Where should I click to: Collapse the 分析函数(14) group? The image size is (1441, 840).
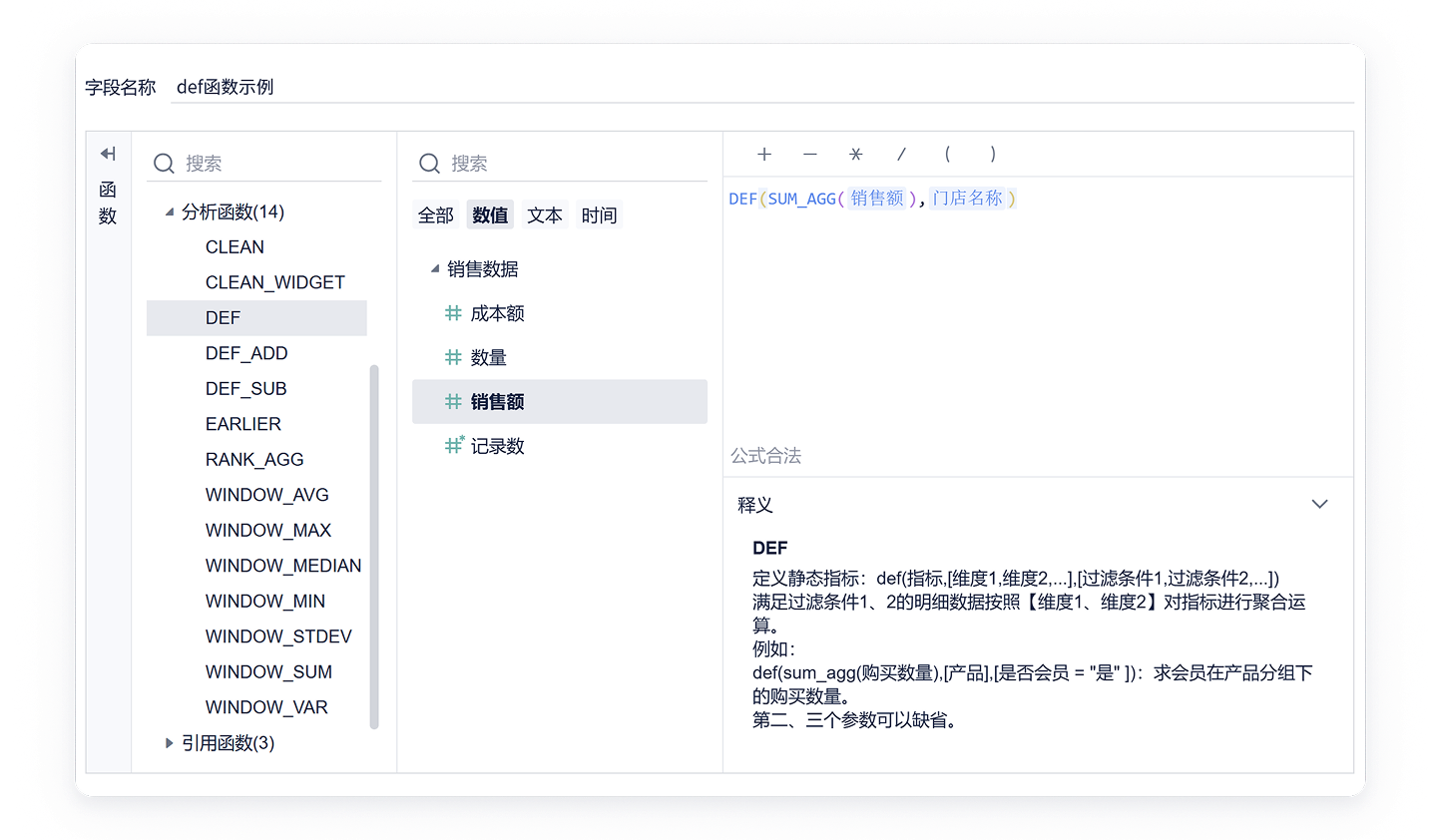pyautogui.click(x=170, y=211)
